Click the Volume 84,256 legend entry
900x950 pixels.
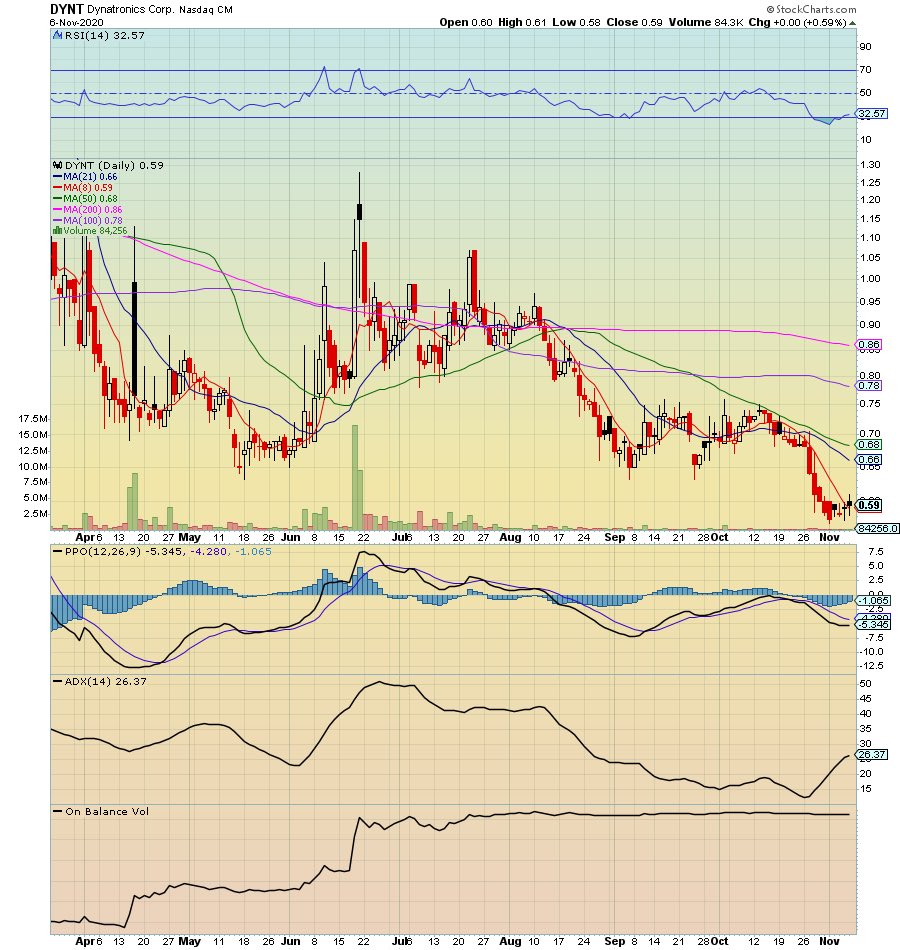95,231
